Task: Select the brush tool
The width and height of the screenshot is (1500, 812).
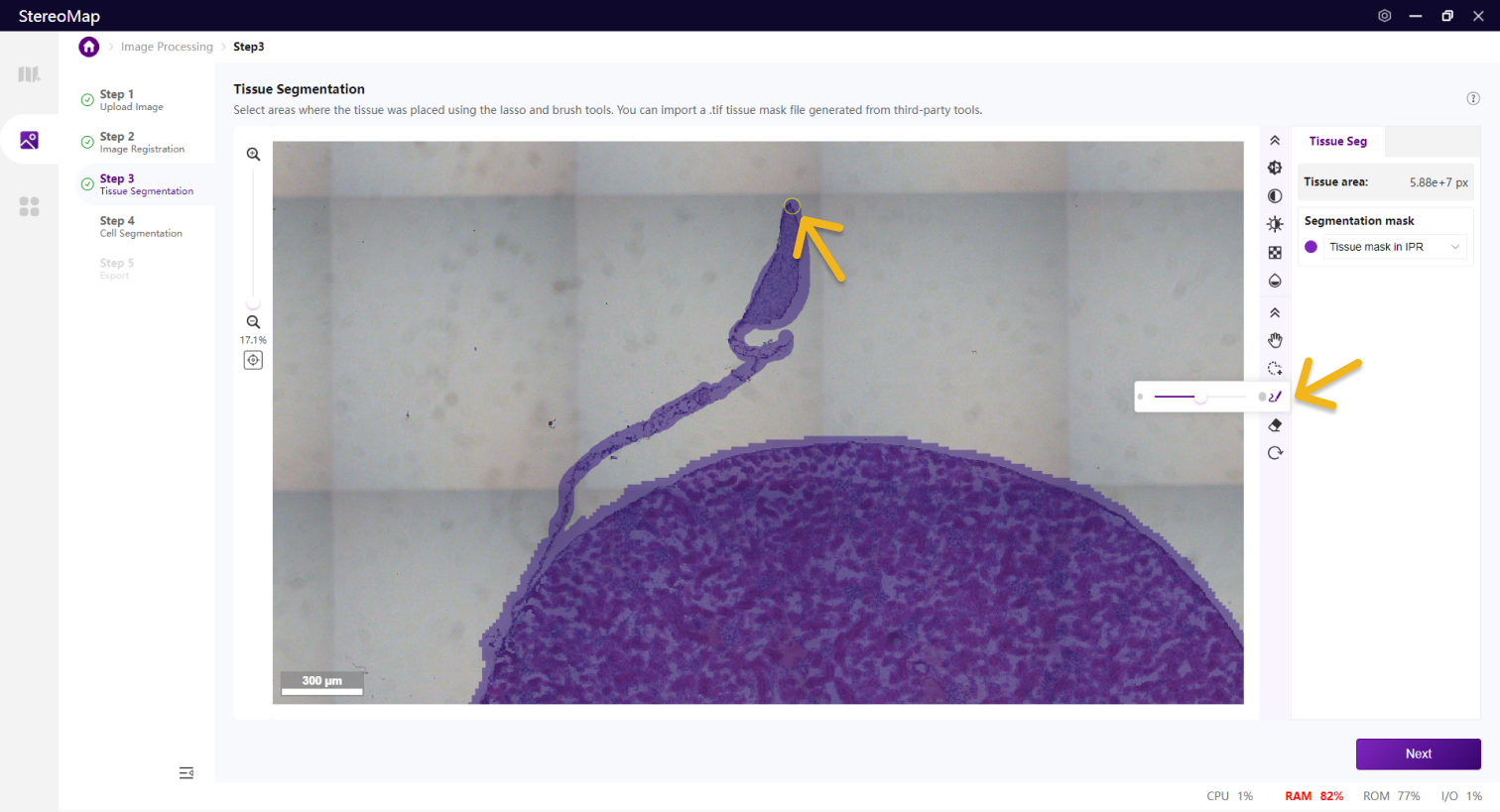Action: 1275,397
